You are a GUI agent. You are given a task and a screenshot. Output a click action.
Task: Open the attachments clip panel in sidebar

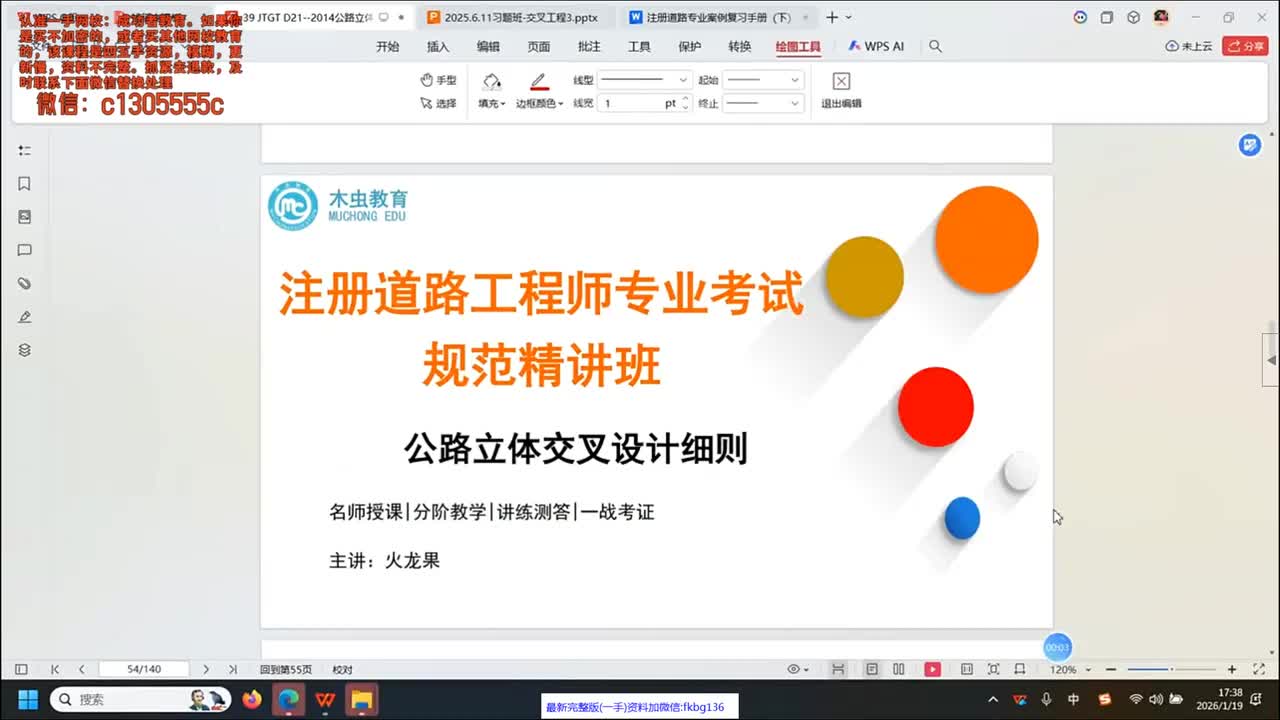click(x=25, y=284)
